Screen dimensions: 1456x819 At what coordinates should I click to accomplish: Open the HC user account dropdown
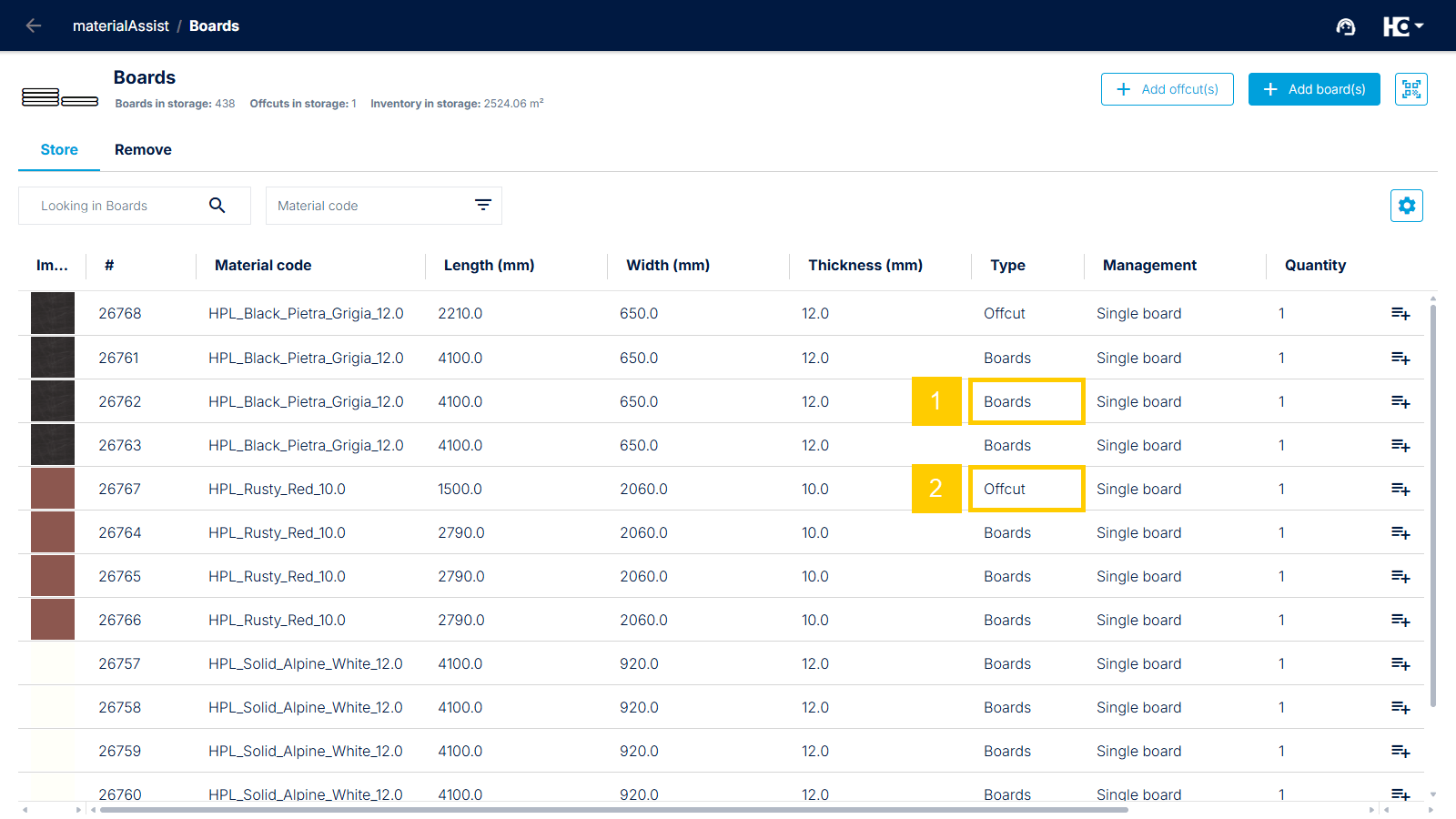pyautogui.click(x=1403, y=26)
